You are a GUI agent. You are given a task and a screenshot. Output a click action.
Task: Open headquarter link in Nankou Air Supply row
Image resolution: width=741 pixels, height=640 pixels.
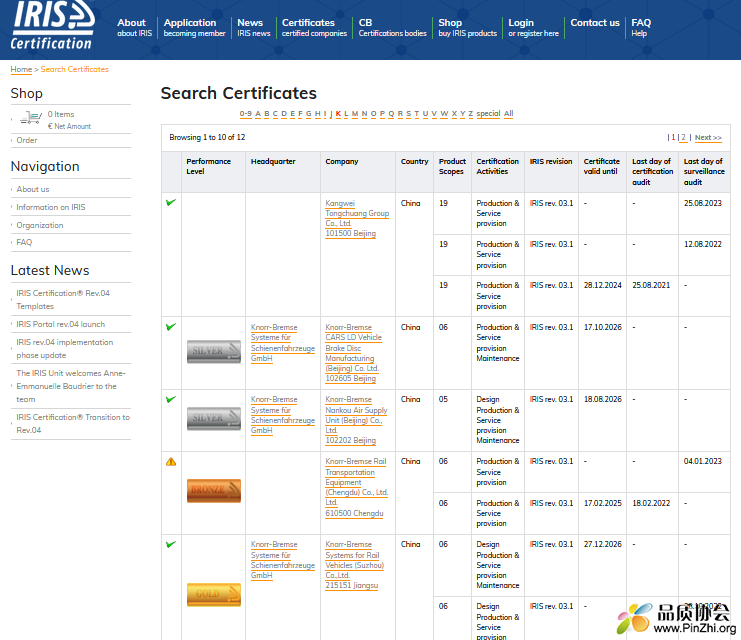coord(283,415)
